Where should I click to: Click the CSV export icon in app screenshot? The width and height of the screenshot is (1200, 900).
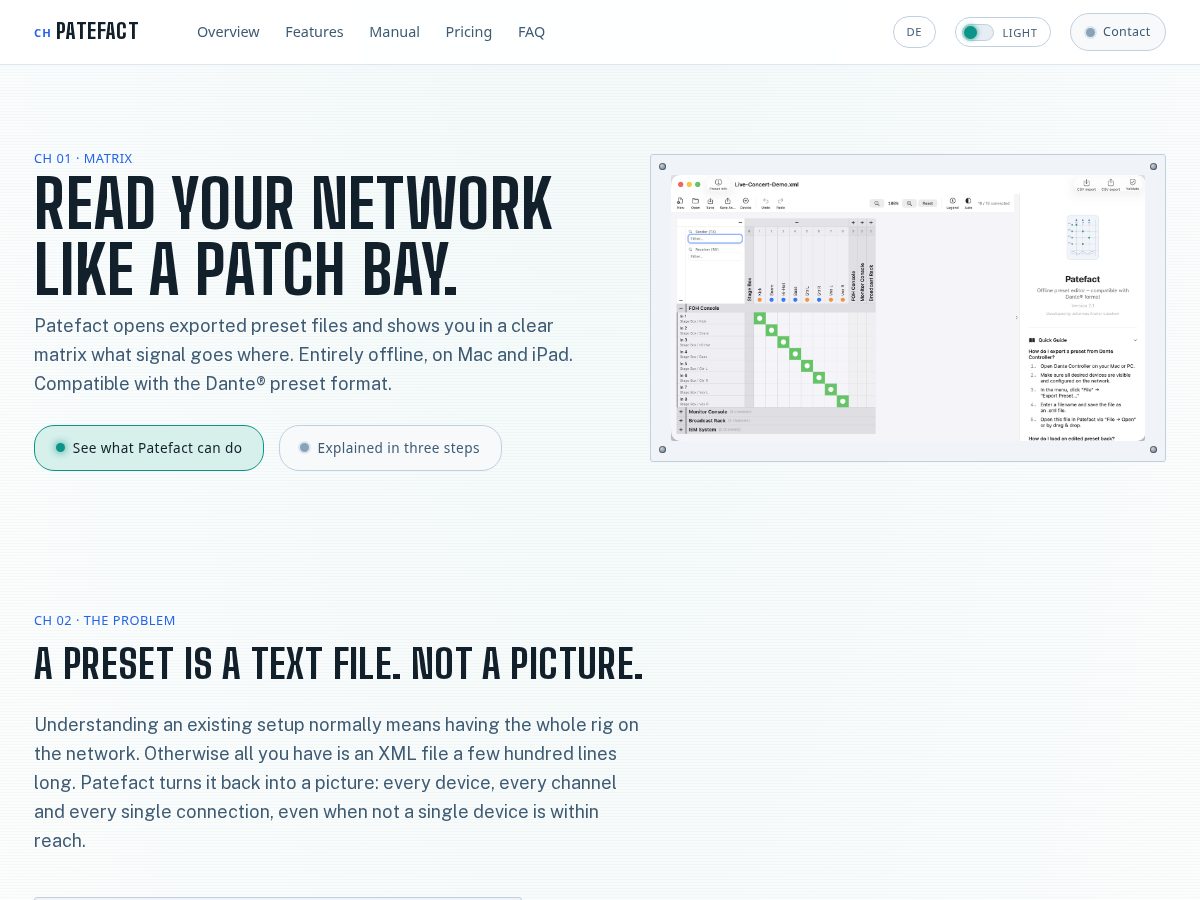click(1111, 184)
